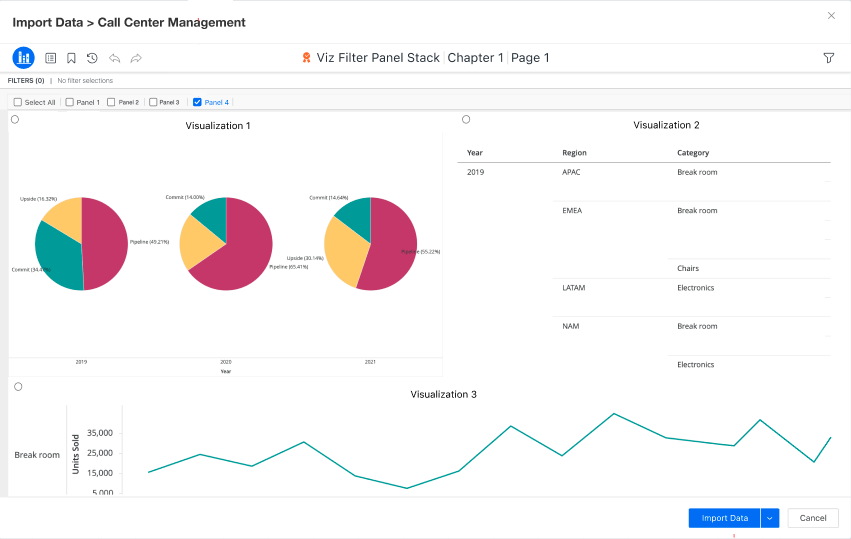
Task: Click the redo arrow icon
Action: tap(136, 58)
